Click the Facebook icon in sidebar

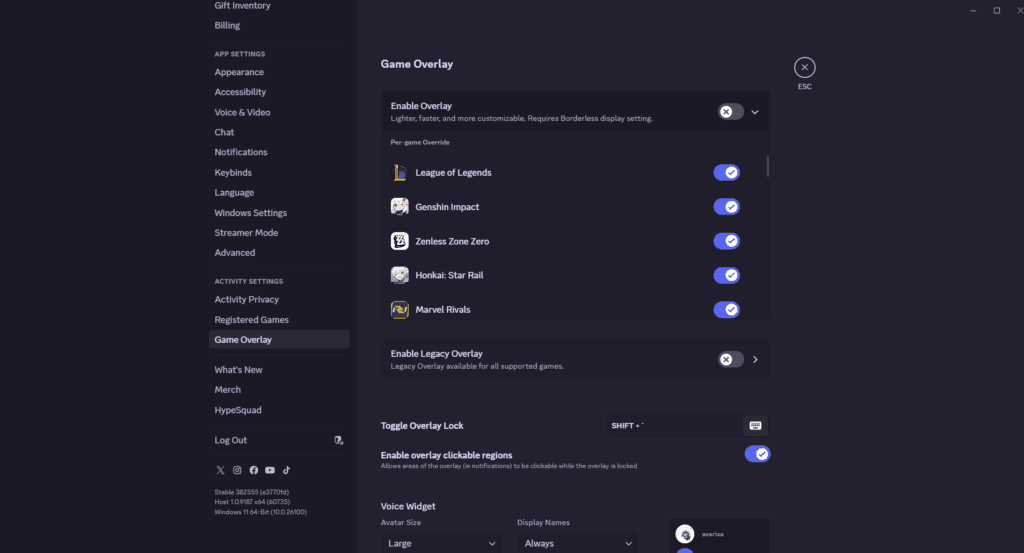[253, 470]
